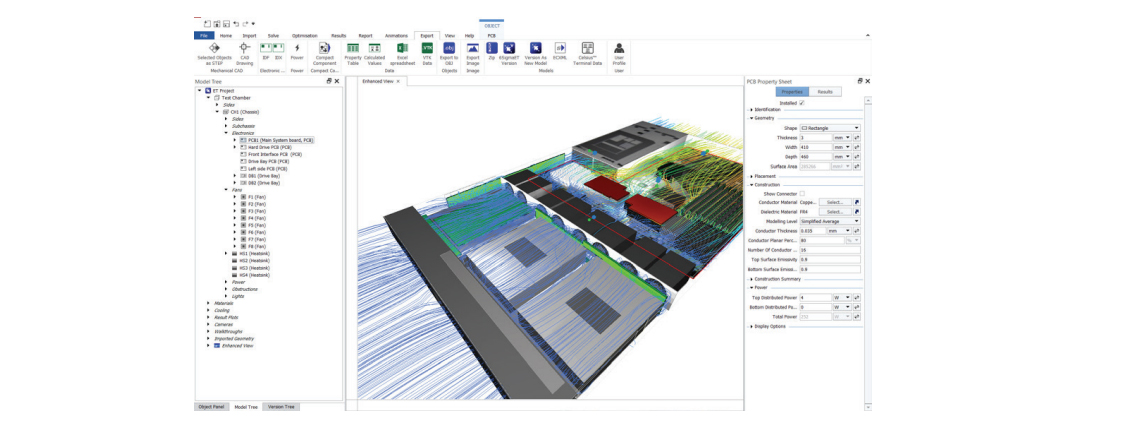Click the Properties button in Property Sheet
The width and height of the screenshot is (1128, 439).
pos(792,92)
